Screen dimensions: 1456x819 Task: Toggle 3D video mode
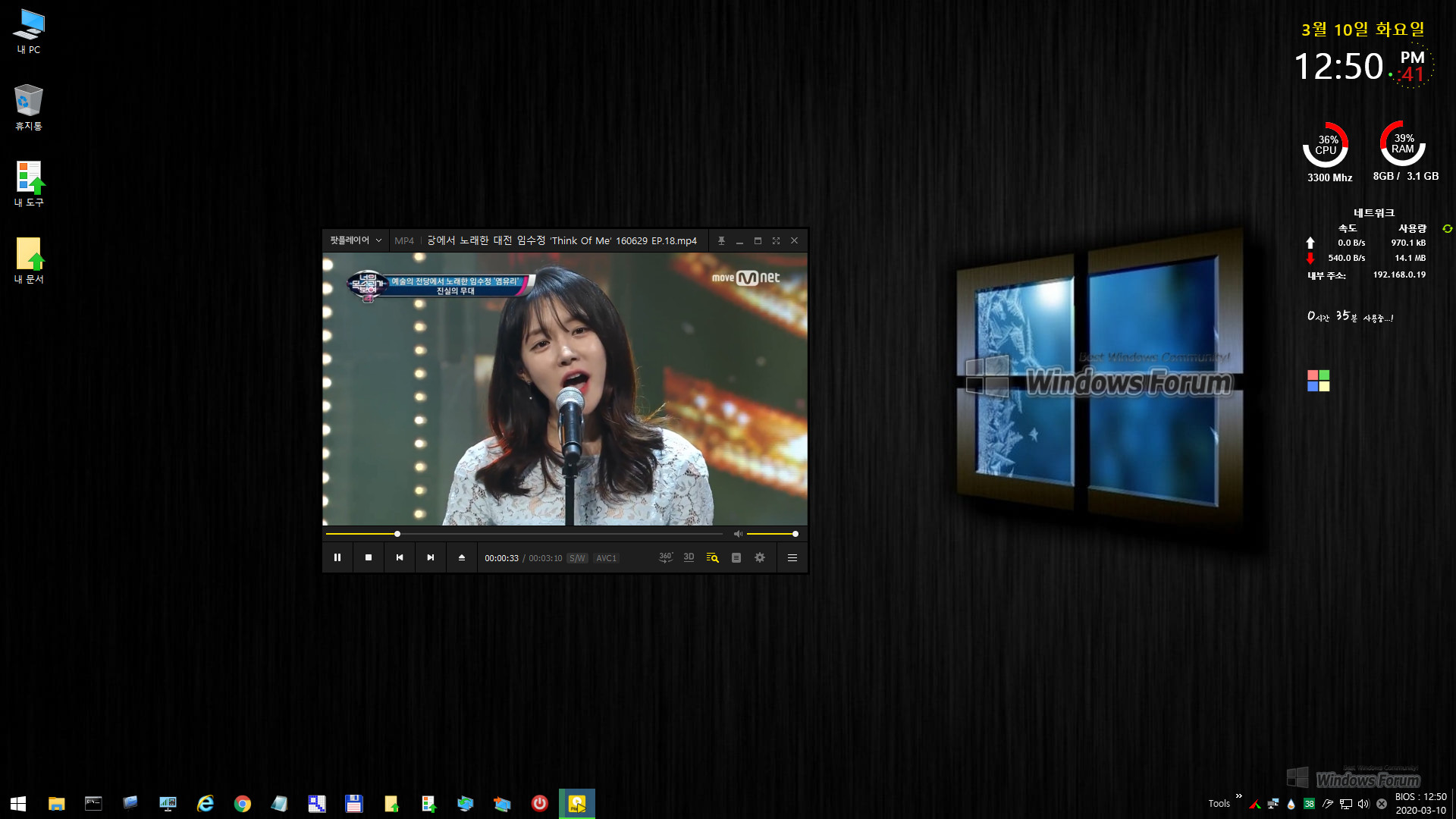coord(689,557)
